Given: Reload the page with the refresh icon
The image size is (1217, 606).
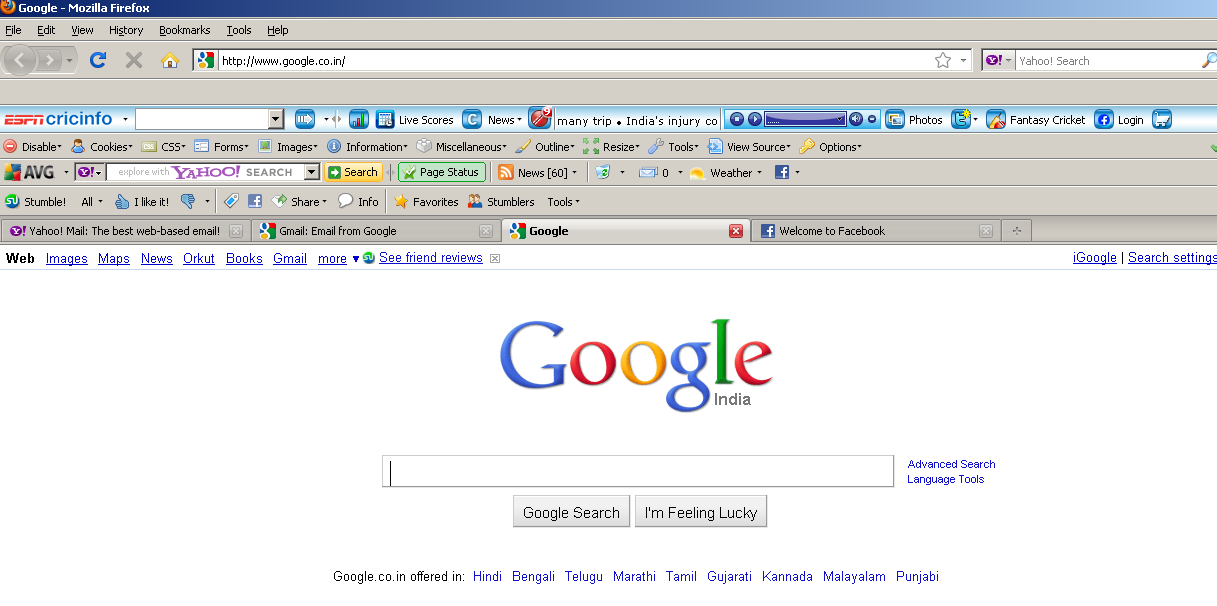Looking at the screenshot, I should click(x=98, y=60).
